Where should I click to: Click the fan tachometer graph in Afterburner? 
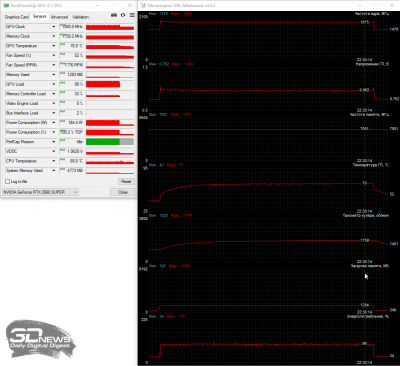[x=269, y=240]
